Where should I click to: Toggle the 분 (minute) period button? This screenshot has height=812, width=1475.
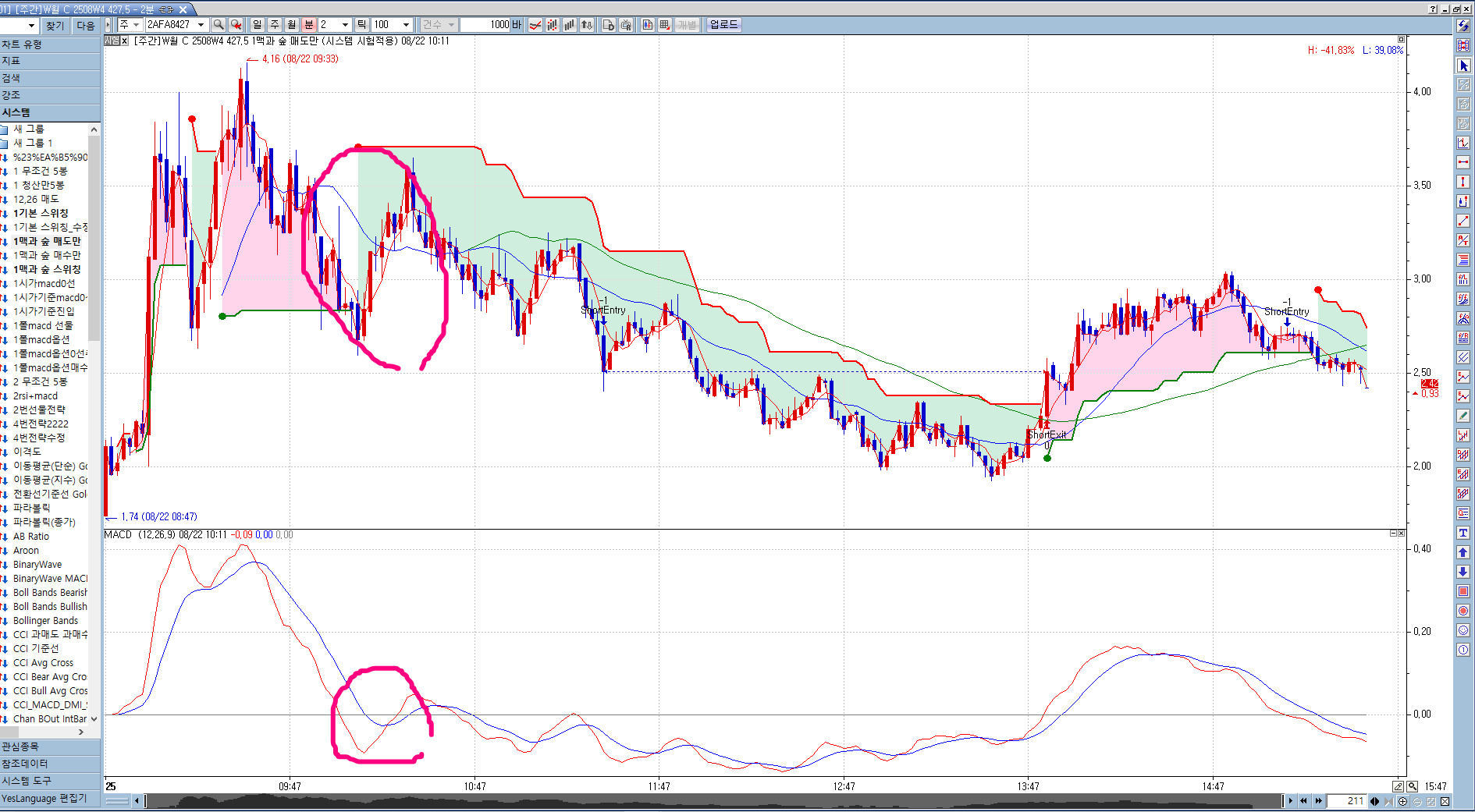[x=308, y=25]
